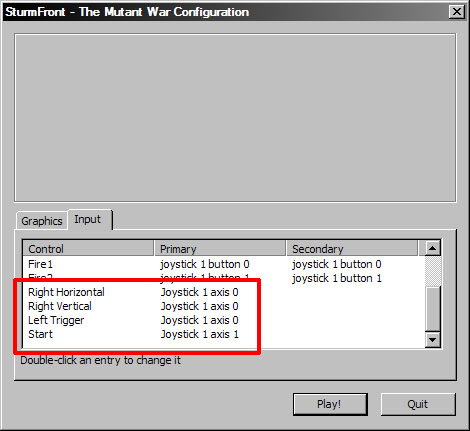Click the Quit button
This screenshot has height=431, width=470.
coord(418,404)
